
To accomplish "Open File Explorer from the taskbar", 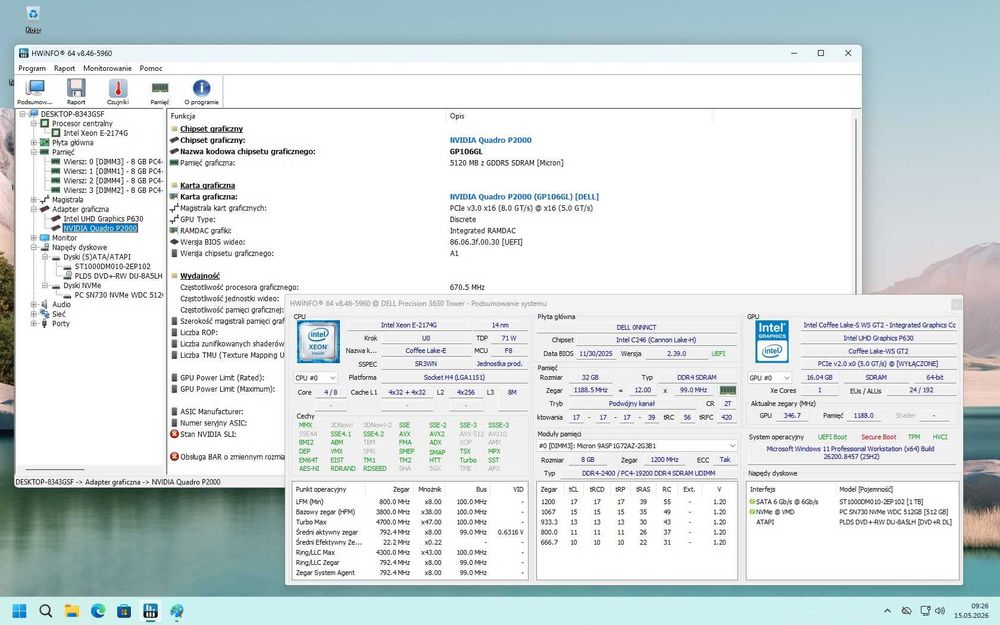I will (71, 611).
